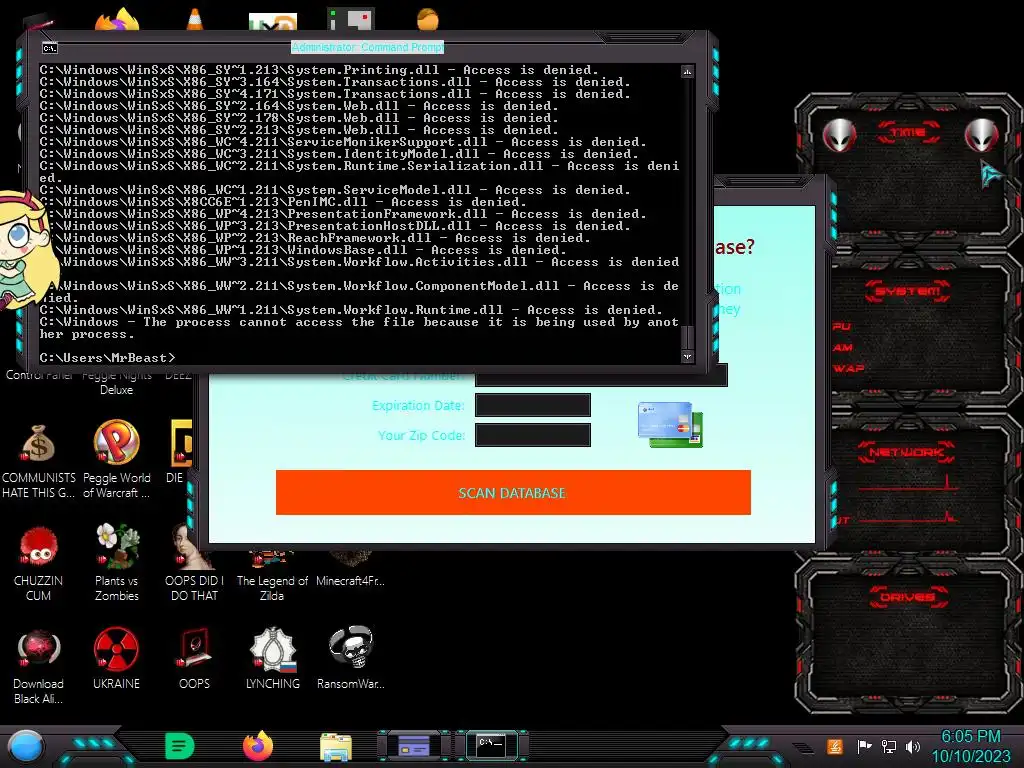Select the Peggle Nights Deluxe label
1024x768 pixels.
[117, 383]
